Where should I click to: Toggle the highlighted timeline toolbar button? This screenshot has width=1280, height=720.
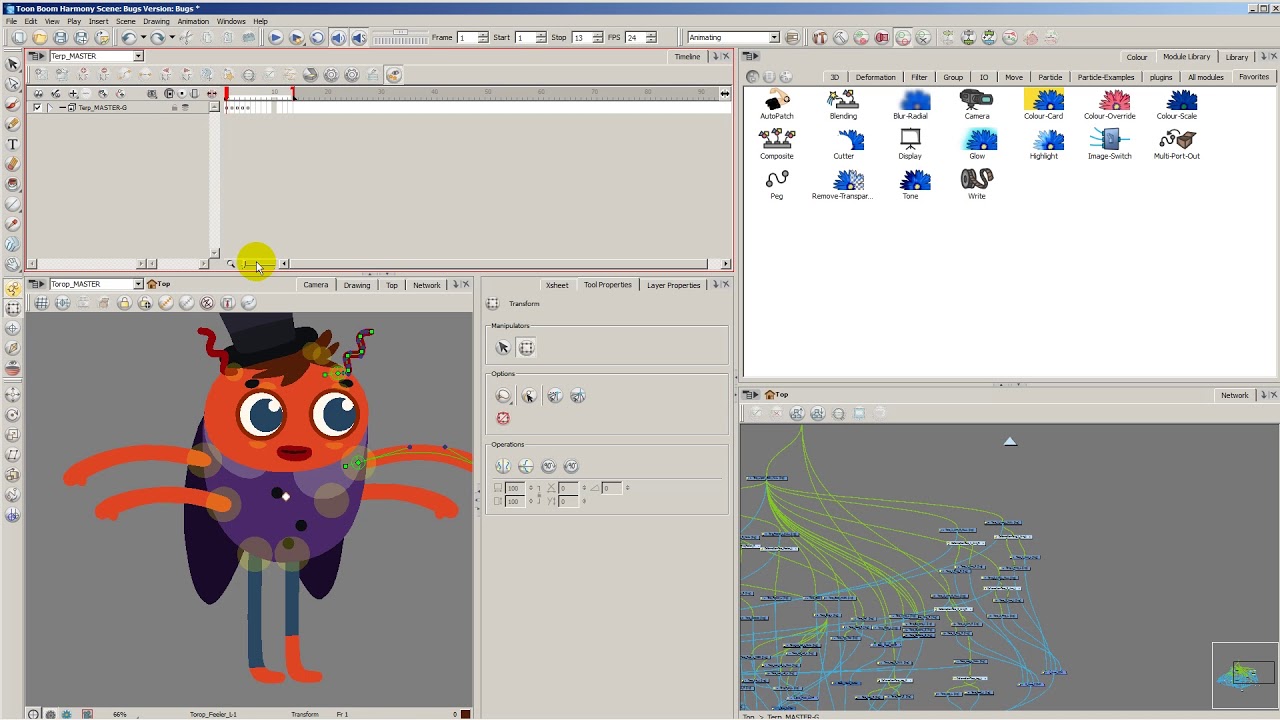[x=394, y=74]
